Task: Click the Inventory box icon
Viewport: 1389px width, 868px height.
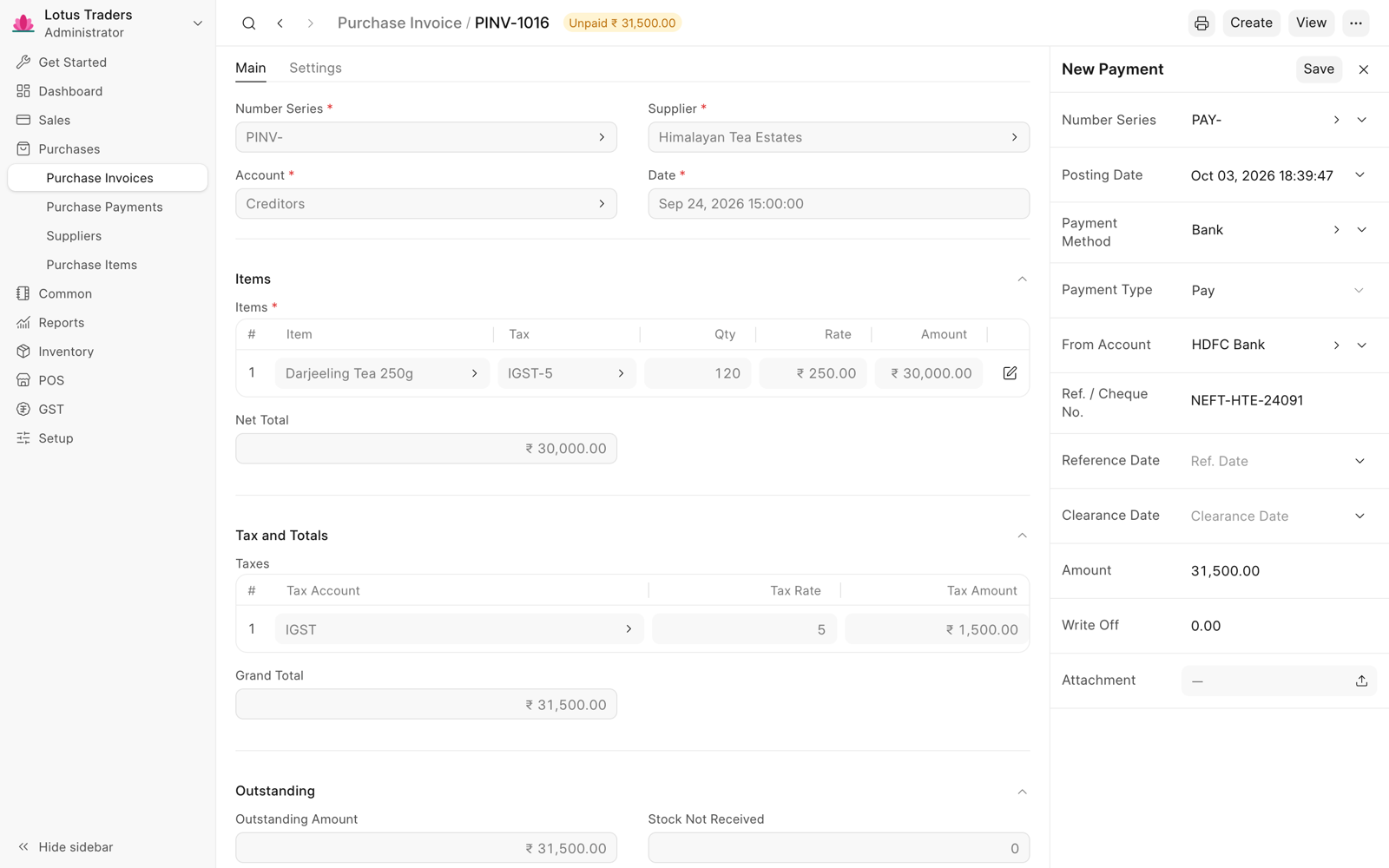Action: [23, 352]
